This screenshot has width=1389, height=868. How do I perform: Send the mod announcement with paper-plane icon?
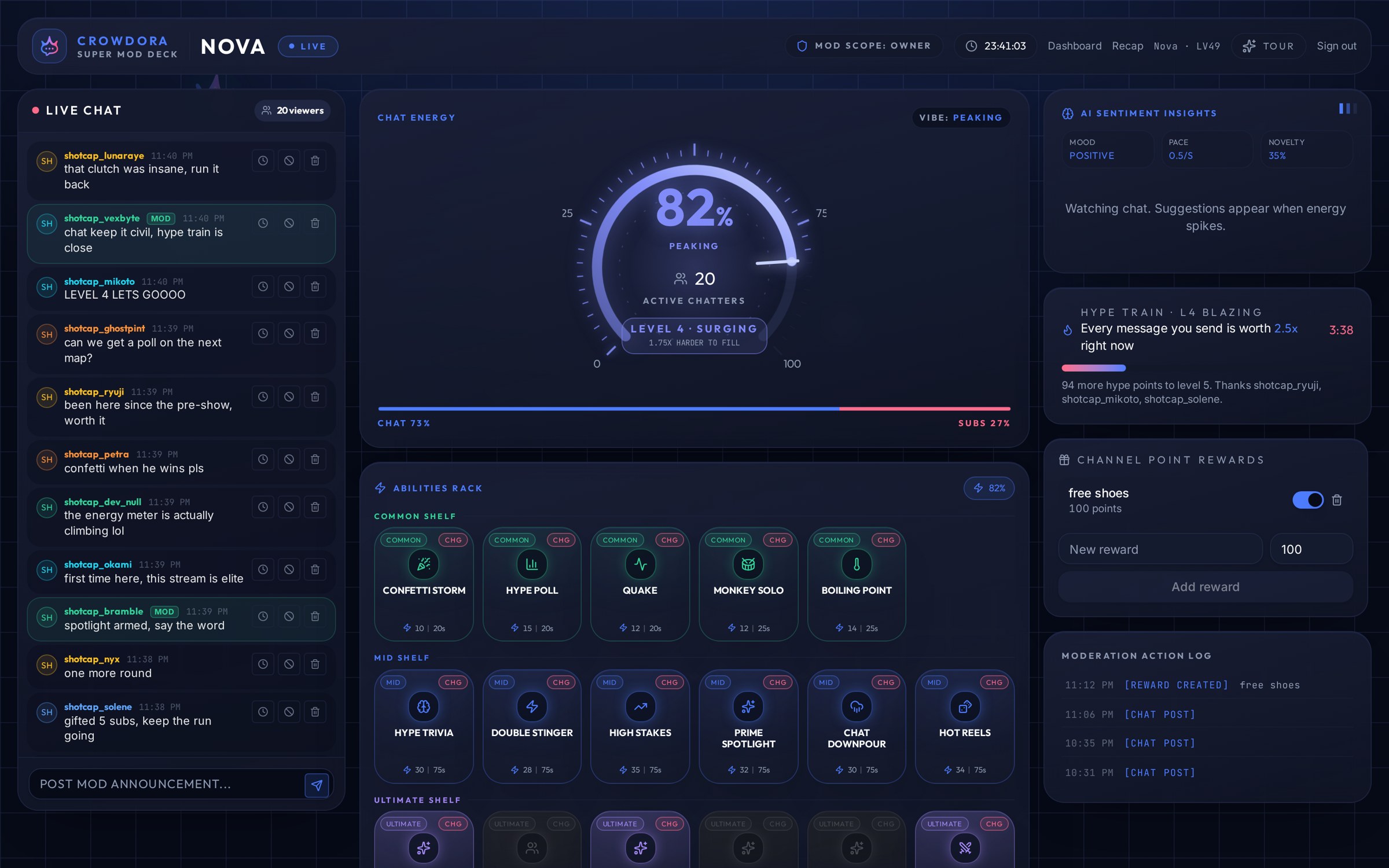(317, 785)
